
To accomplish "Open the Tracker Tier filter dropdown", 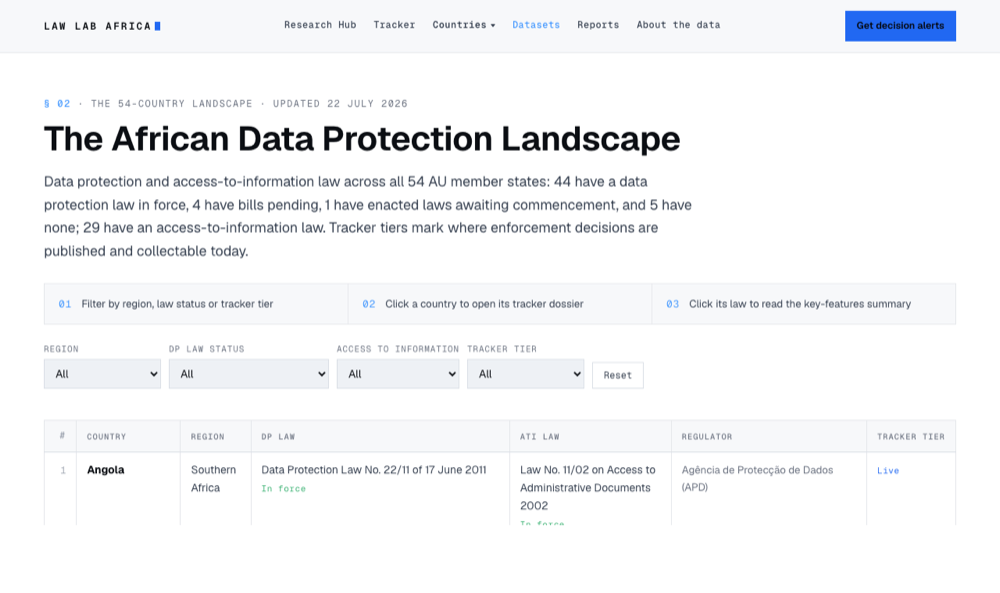I will (x=526, y=374).
